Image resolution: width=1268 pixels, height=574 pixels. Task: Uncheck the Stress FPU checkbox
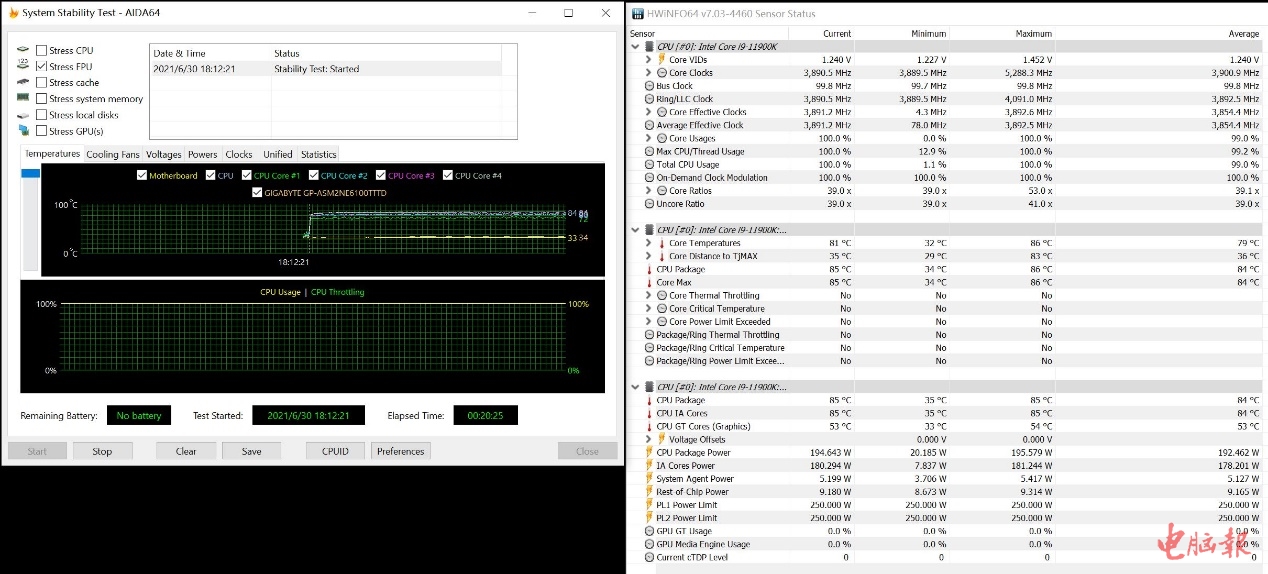pyautogui.click(x=41, y=66)
